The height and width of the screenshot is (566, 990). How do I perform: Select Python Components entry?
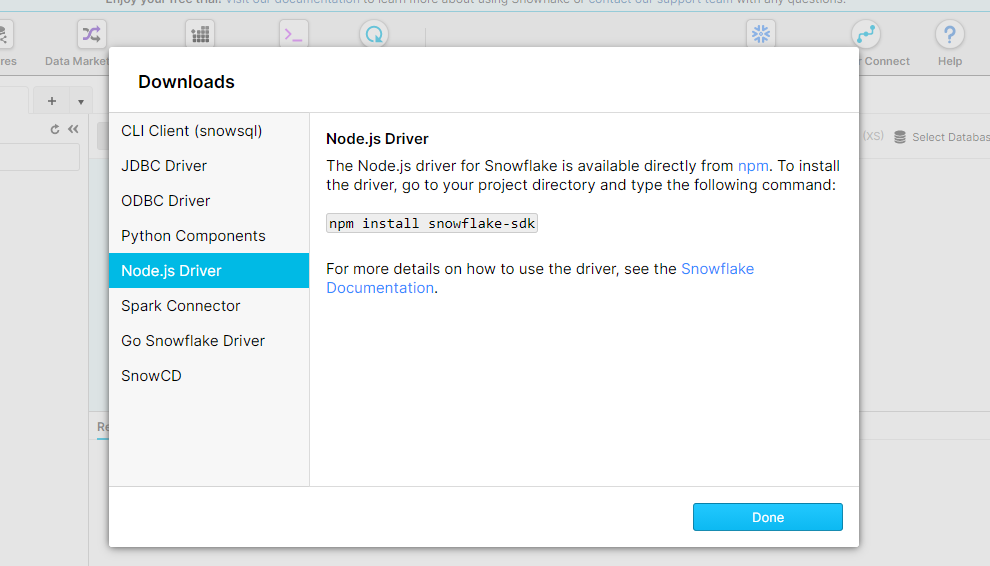(x=209, y=236)
